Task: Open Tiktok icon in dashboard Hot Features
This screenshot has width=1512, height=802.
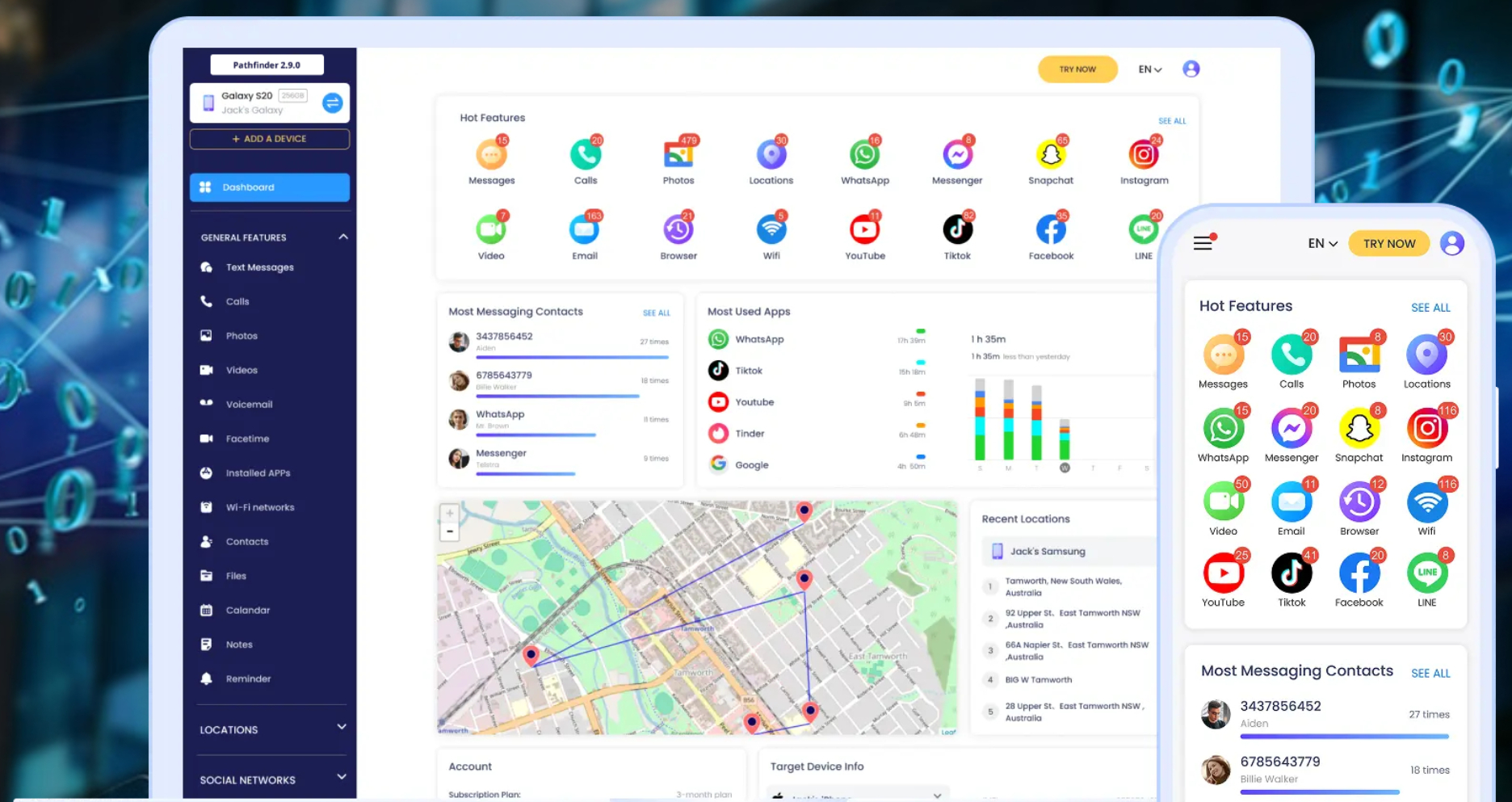Action: pyautogui.click(x=957, y=230)
